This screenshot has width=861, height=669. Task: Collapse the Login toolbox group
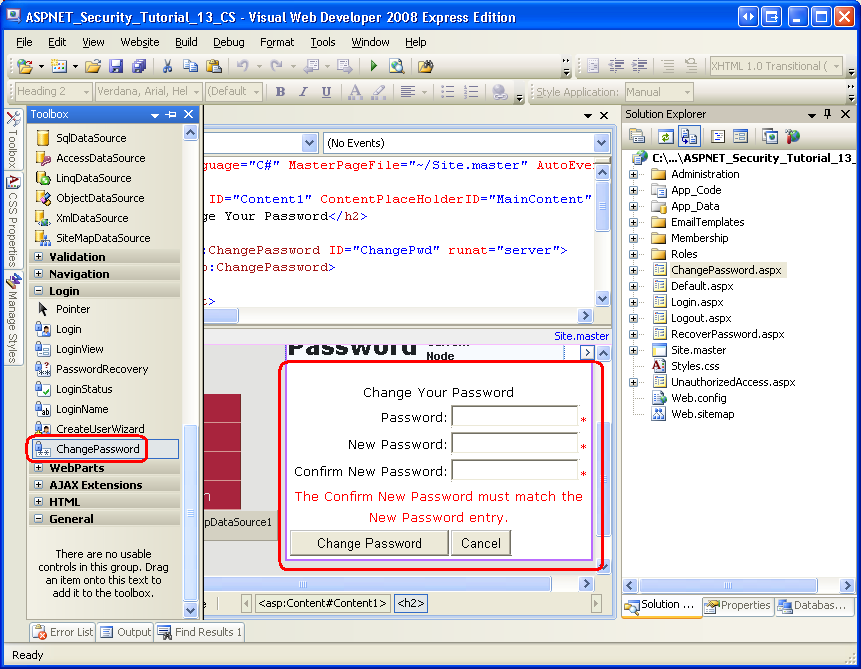(x=38, y=291)
